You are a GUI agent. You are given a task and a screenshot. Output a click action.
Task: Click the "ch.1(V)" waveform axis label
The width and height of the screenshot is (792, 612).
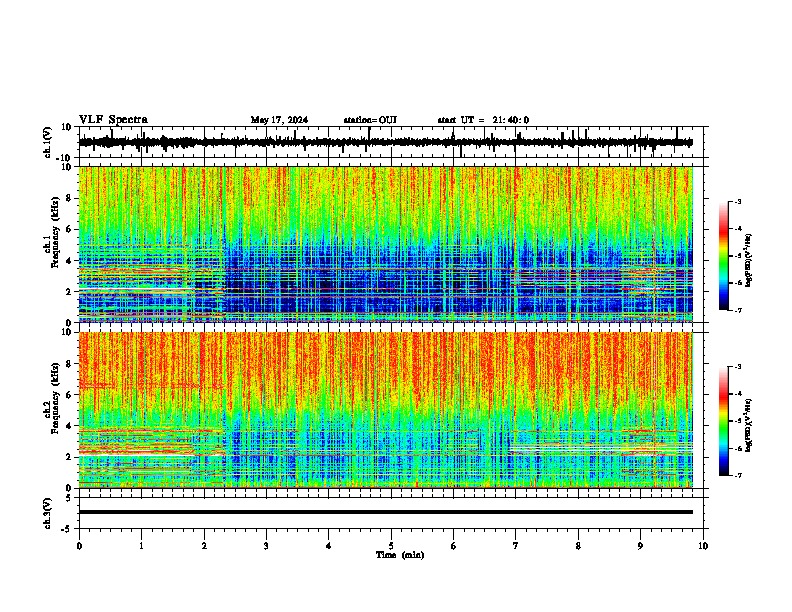coord(48,142)
